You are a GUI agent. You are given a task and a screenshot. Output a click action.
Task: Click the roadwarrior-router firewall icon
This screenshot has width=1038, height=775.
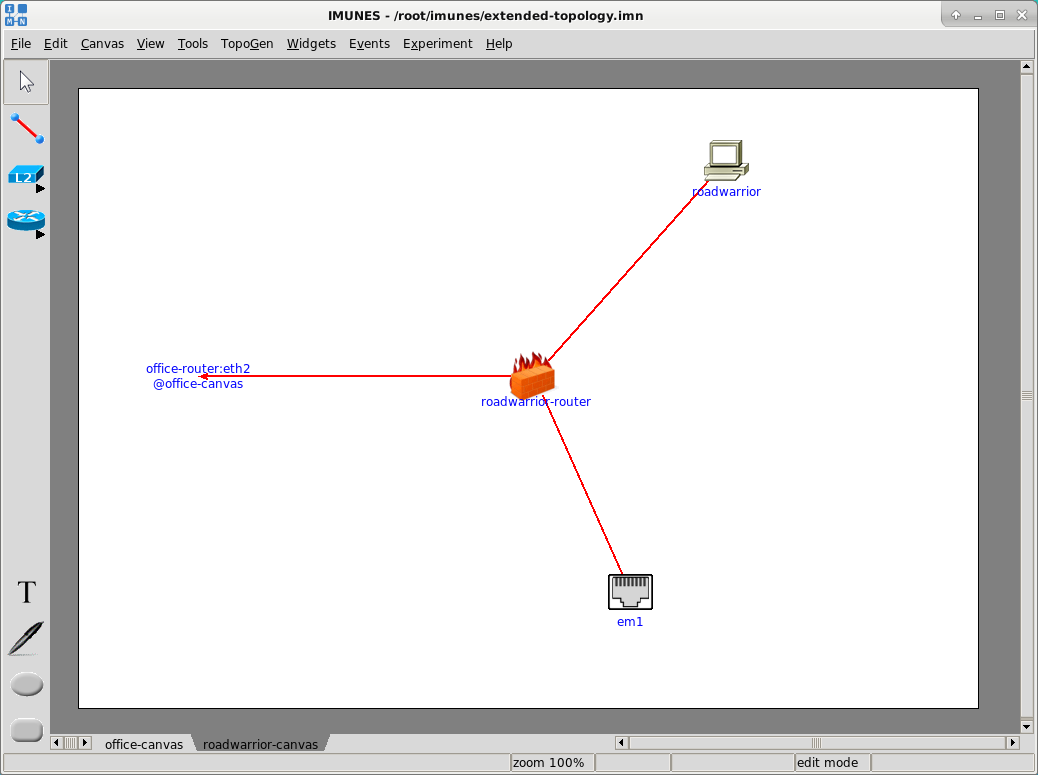tap(532, 375)
